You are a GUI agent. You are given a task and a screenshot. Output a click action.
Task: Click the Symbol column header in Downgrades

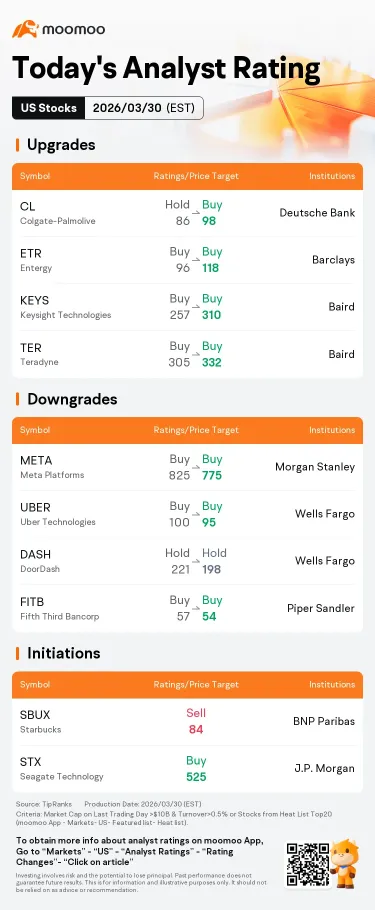(35, 430)
